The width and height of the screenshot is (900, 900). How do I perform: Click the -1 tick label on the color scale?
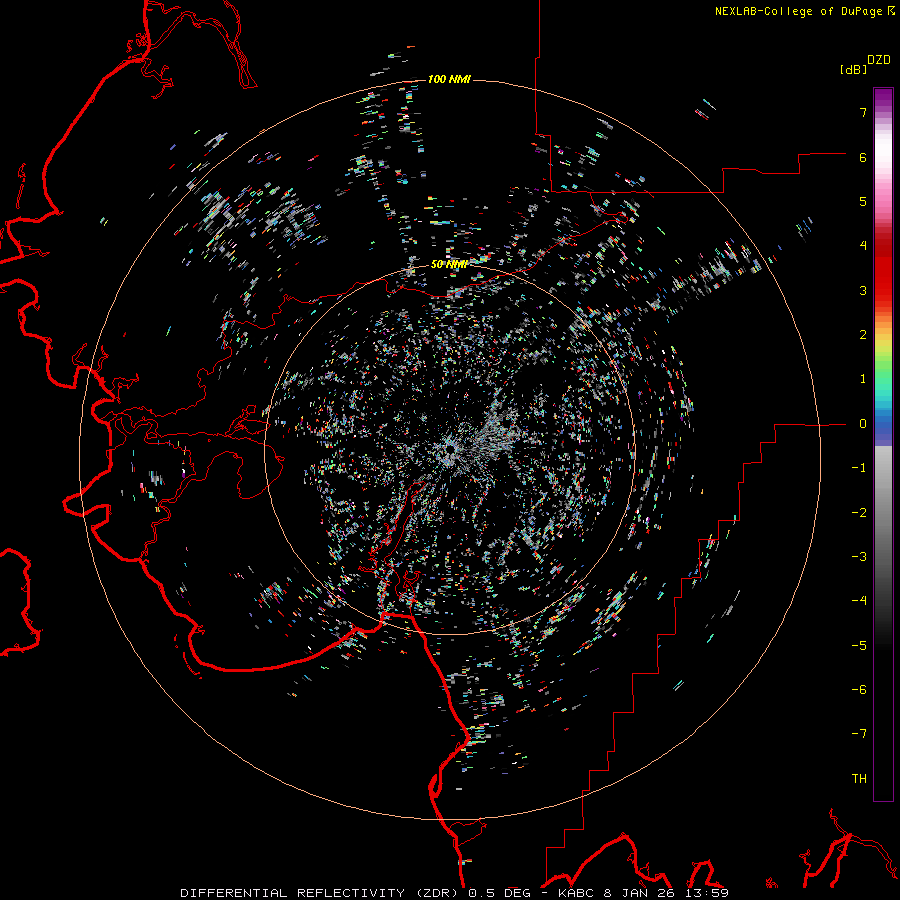tap(859, 468)
